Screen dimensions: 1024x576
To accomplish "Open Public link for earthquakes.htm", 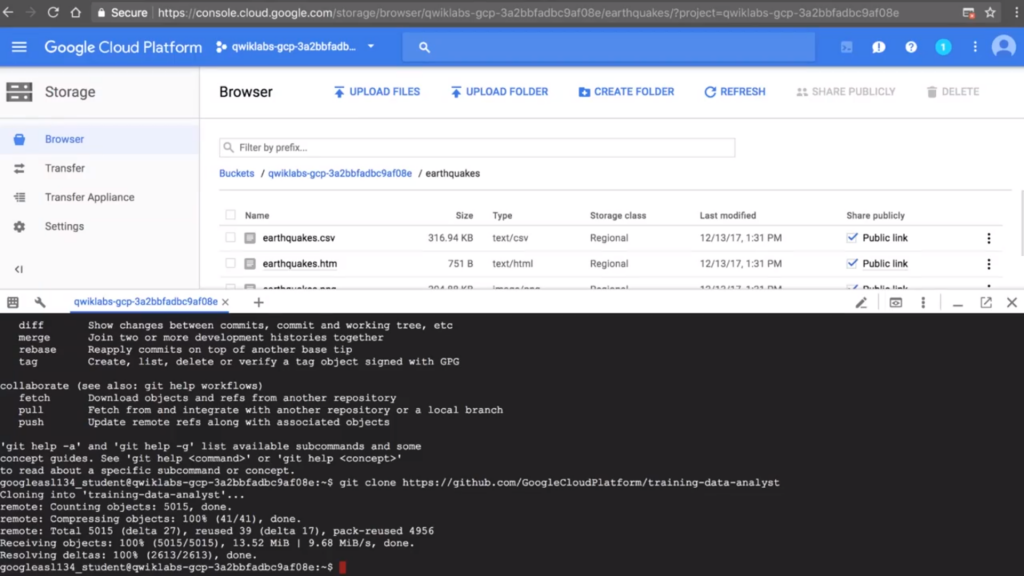I will click(x=885, y=264).
